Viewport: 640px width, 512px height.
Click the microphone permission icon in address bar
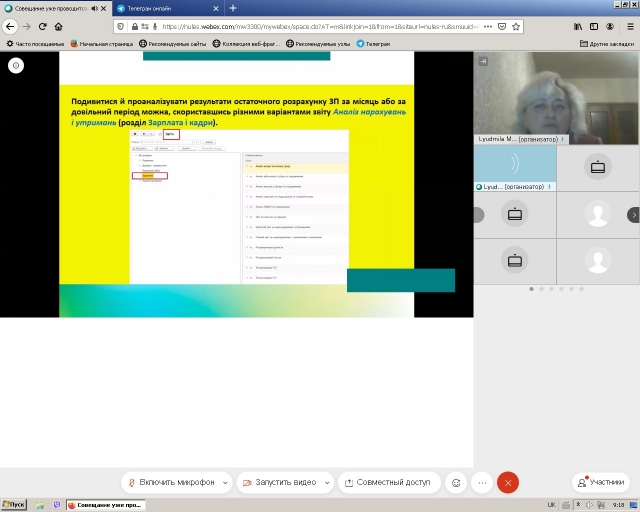click(155, 27)
